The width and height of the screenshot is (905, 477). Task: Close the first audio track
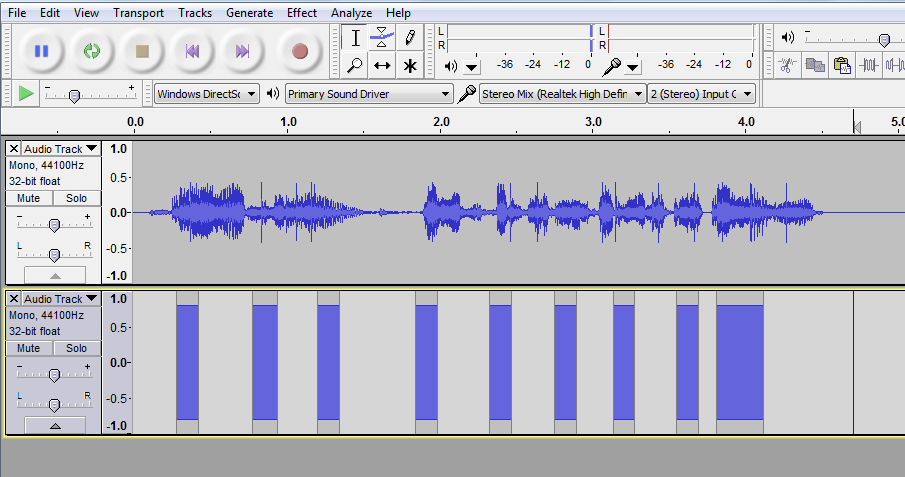click(14, 149)
